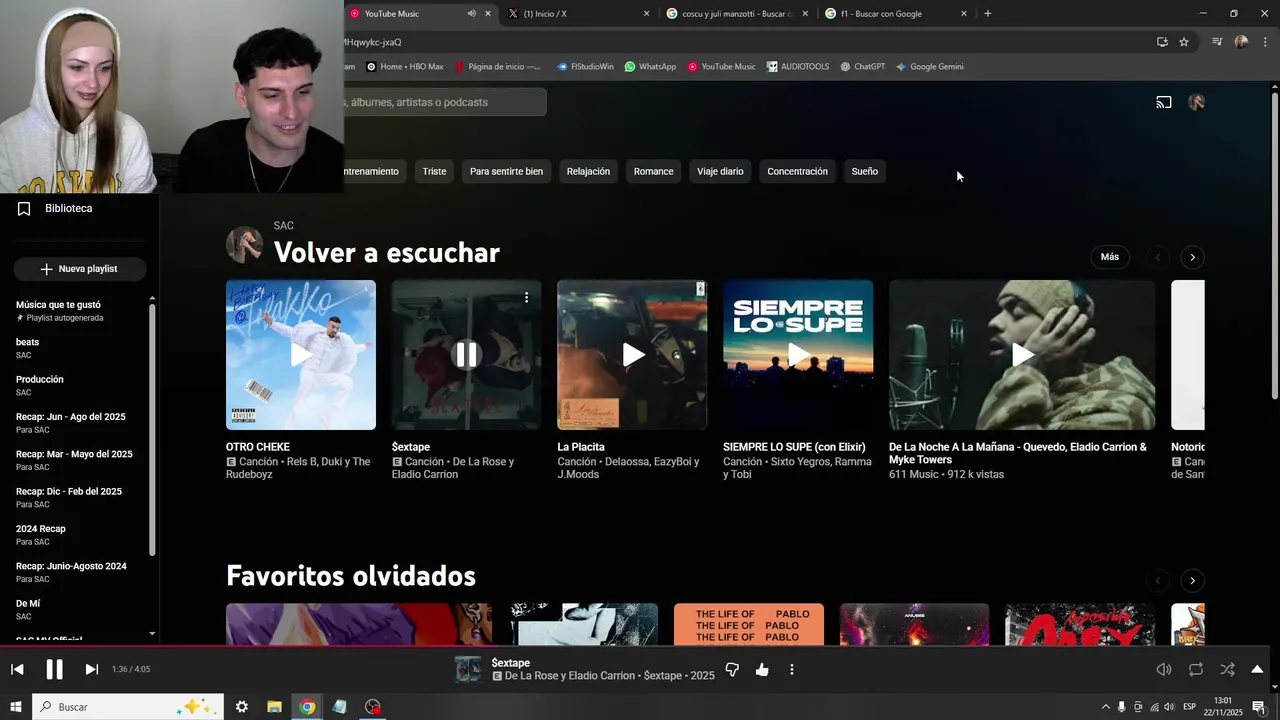Select the Concentración chip

point(797,171)
